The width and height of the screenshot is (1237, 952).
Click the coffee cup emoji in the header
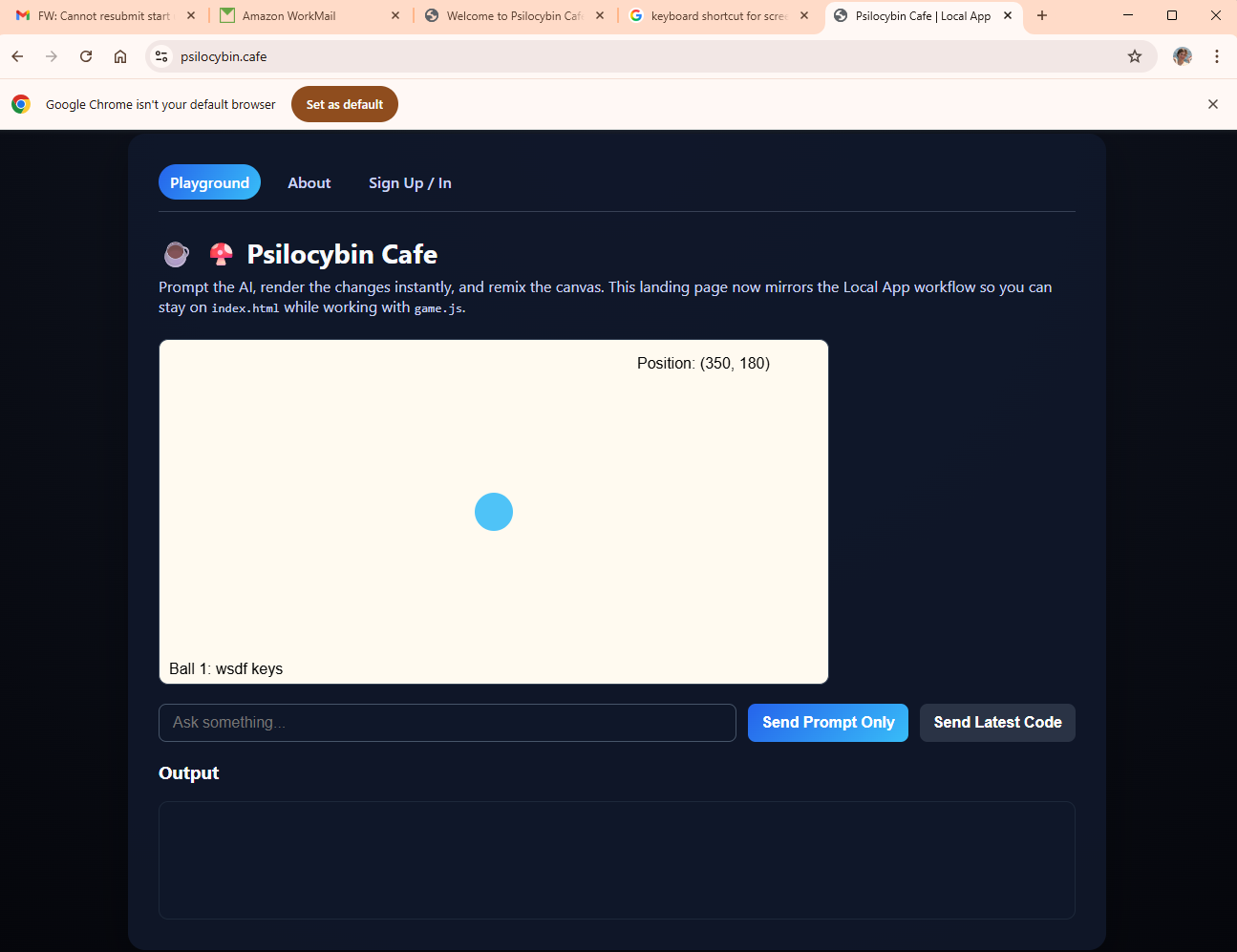[177, 254]
